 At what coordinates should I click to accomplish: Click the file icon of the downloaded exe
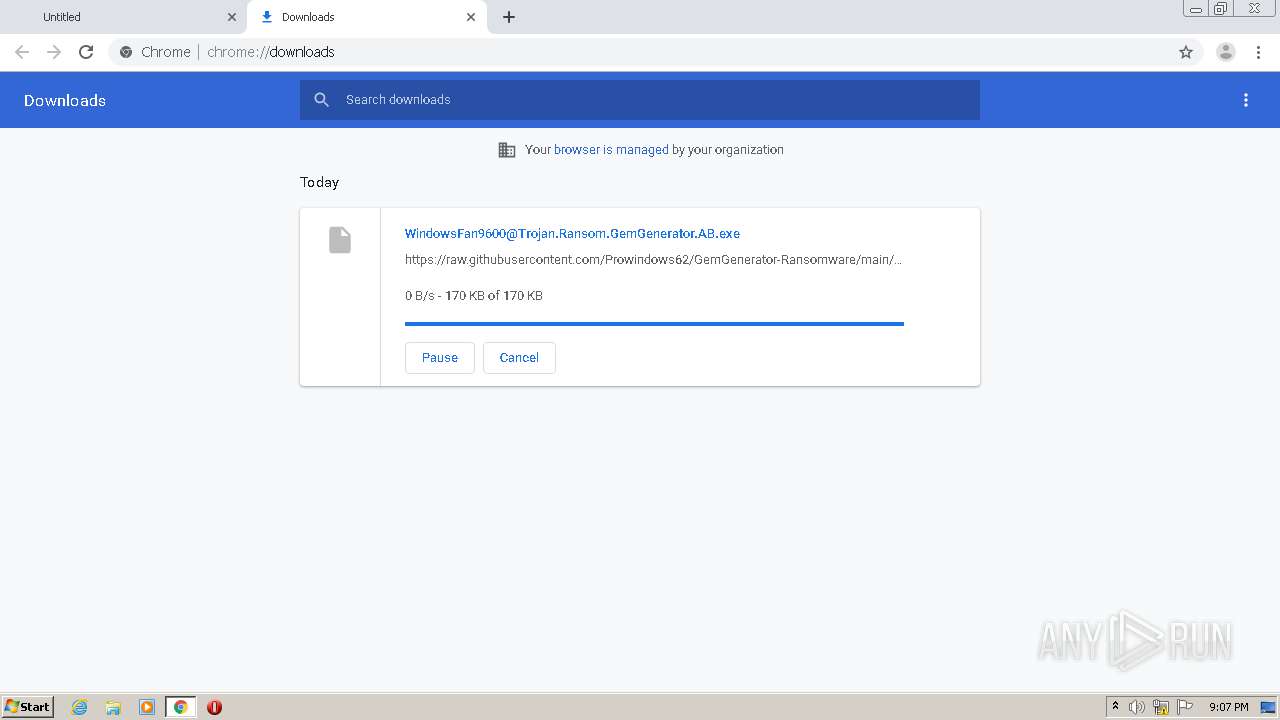(x=340, y=240)
